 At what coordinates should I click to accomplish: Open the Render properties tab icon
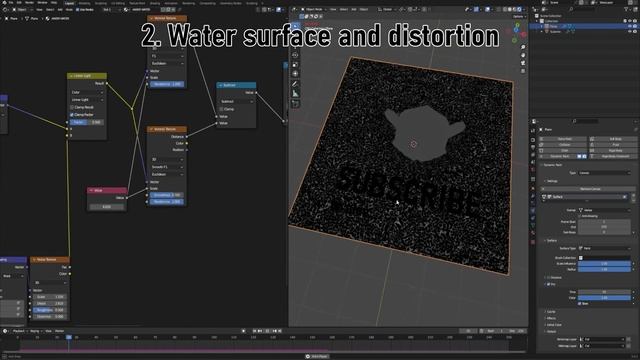(x=533, y=140)
